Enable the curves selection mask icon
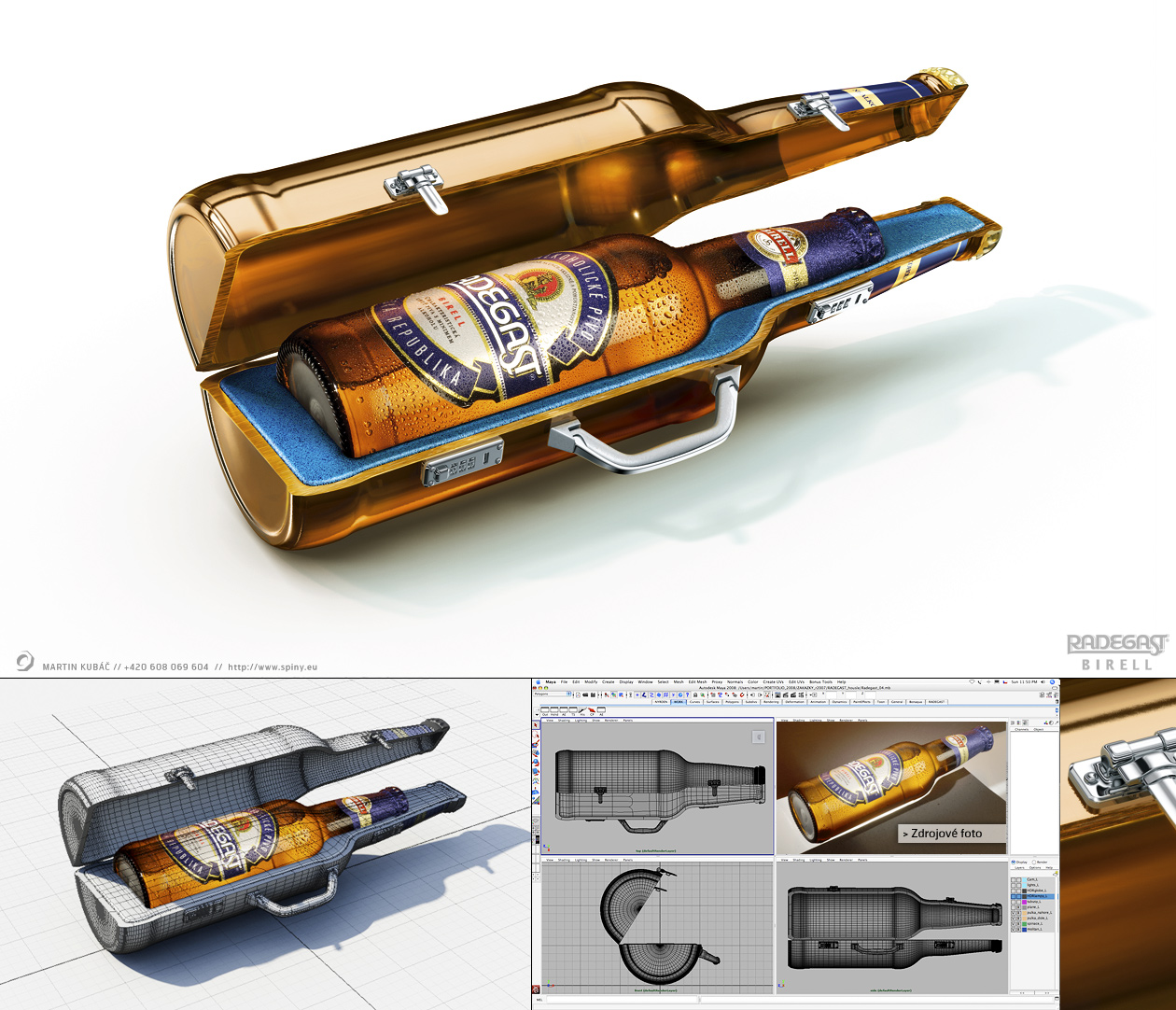 651,694
